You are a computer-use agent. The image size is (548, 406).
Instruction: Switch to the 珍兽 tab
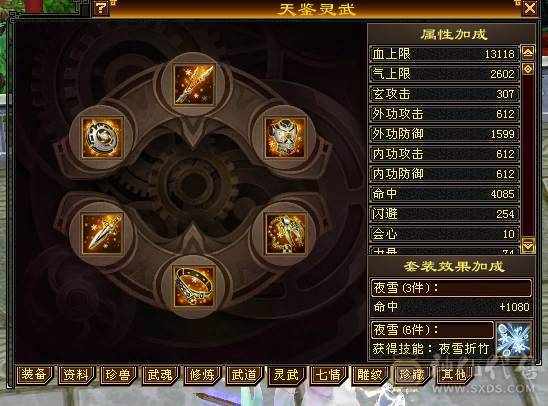pyautogui.click(x=117, y=375)
